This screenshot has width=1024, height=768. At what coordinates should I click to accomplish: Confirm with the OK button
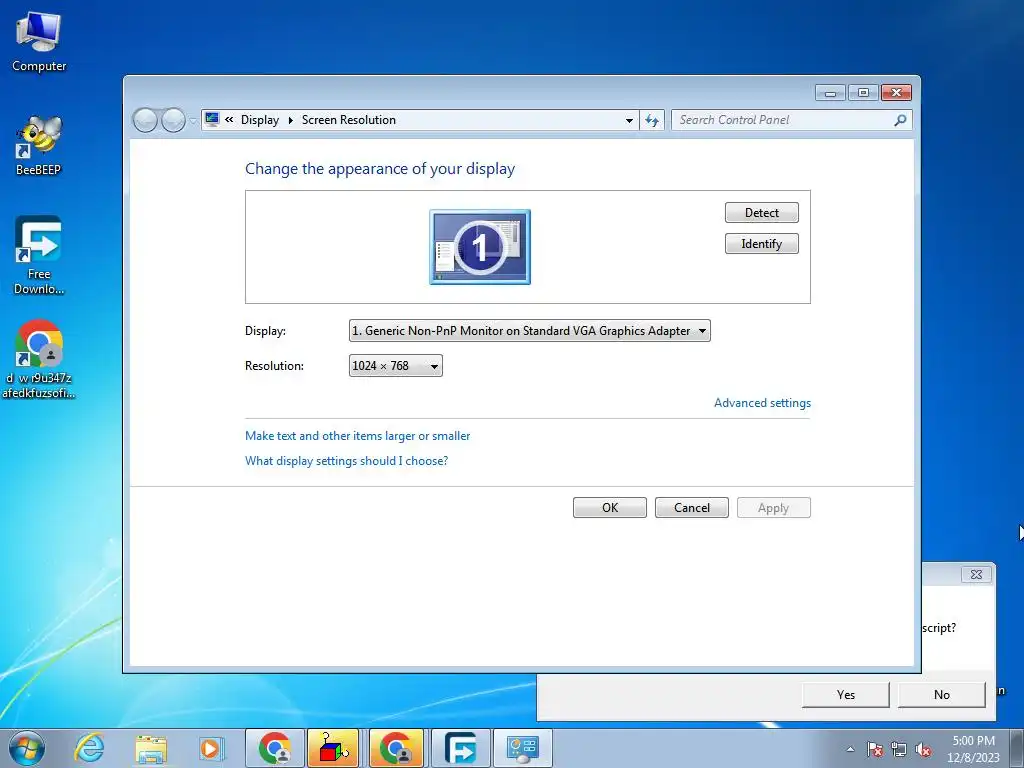point(610,508)
